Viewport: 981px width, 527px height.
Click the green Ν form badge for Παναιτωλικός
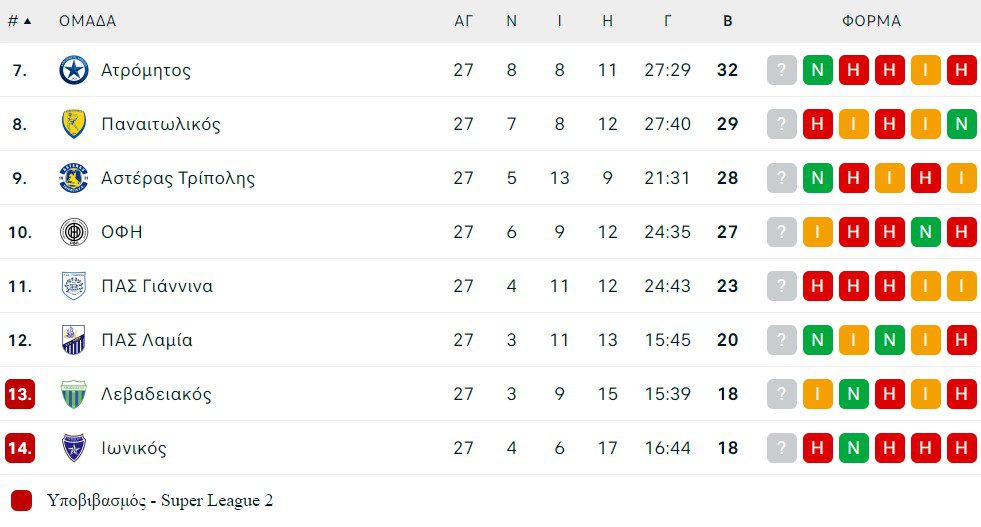962,124
